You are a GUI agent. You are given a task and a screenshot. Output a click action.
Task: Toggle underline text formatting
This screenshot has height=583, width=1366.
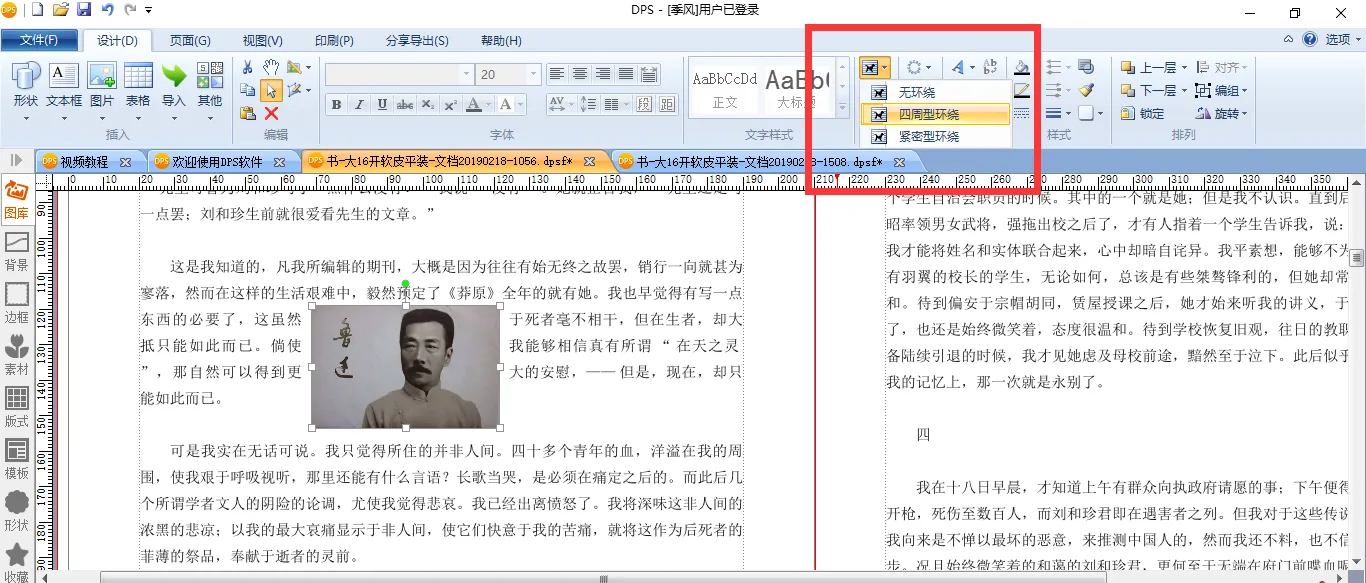(382, 105)
